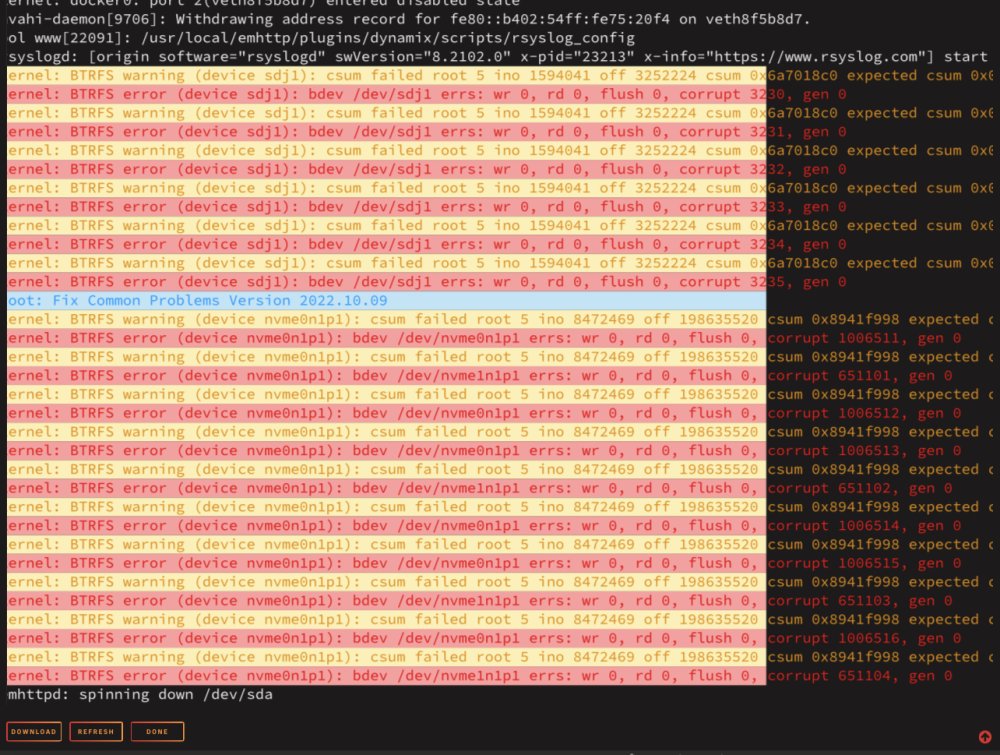Image resolution: width=1000 pixels, height=755 pixels.
Task: Click nvme0n1p1 error line with corrupt 1006512
Action: [x=484, y=413]
